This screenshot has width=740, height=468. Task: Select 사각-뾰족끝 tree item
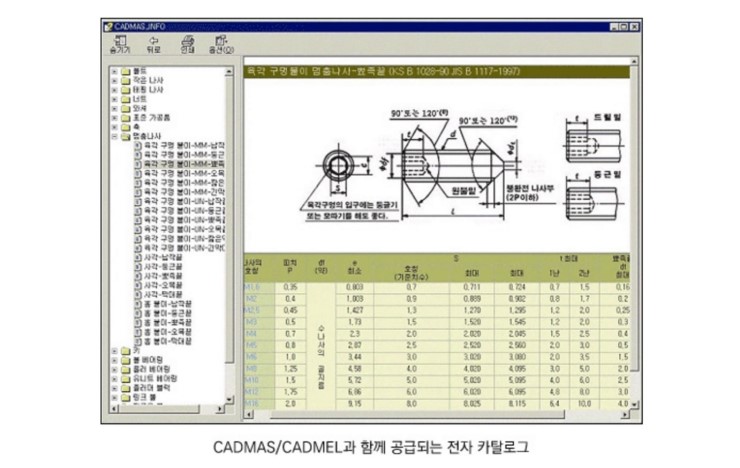pyautogui.click(x=163, y=276)
